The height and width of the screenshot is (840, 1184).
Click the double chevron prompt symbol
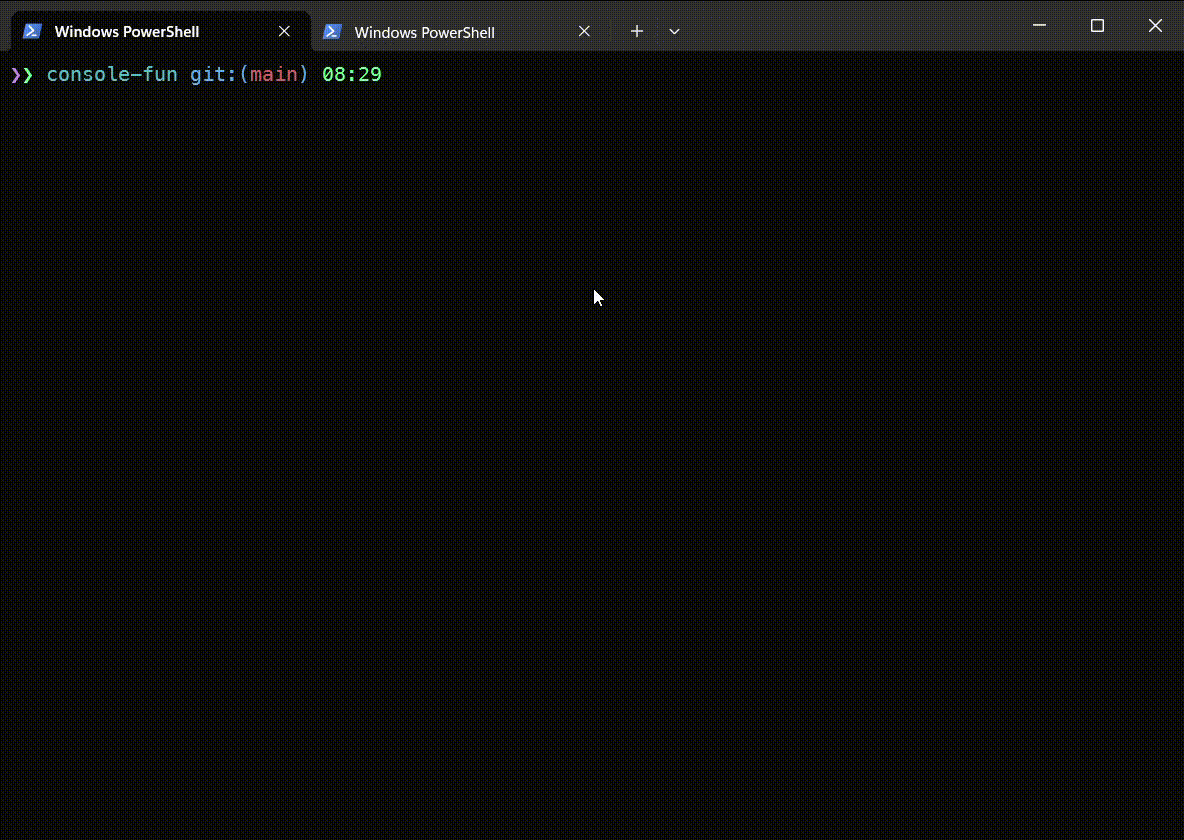pos(22,75)
